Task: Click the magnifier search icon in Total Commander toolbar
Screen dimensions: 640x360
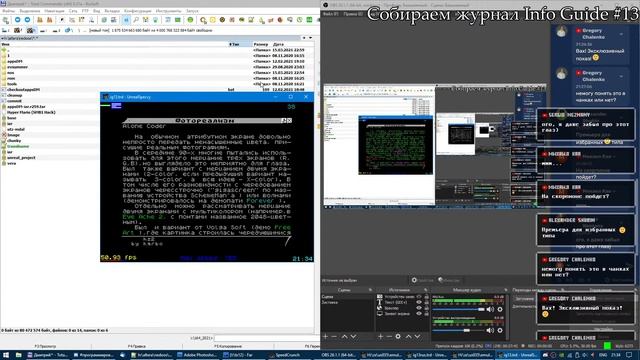Action: 136,20
